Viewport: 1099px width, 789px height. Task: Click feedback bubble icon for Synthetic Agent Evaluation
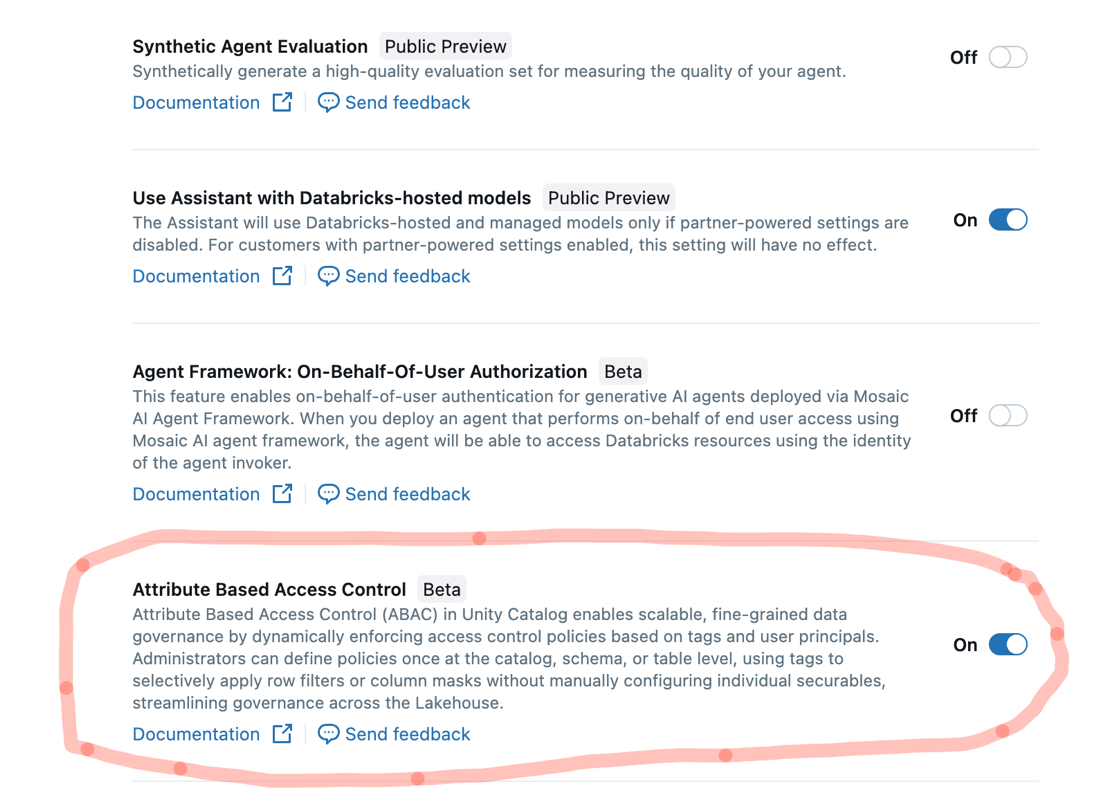point(328,102)
